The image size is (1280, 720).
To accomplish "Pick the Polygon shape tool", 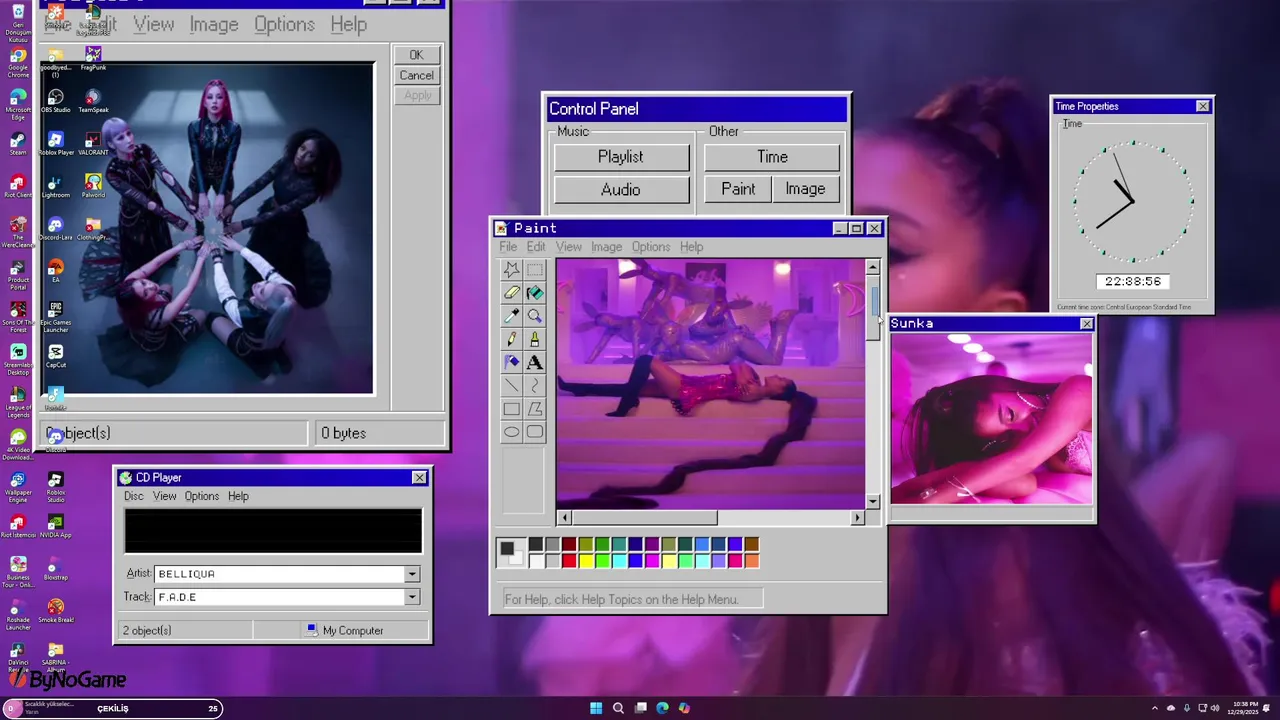I will (535, 409).
